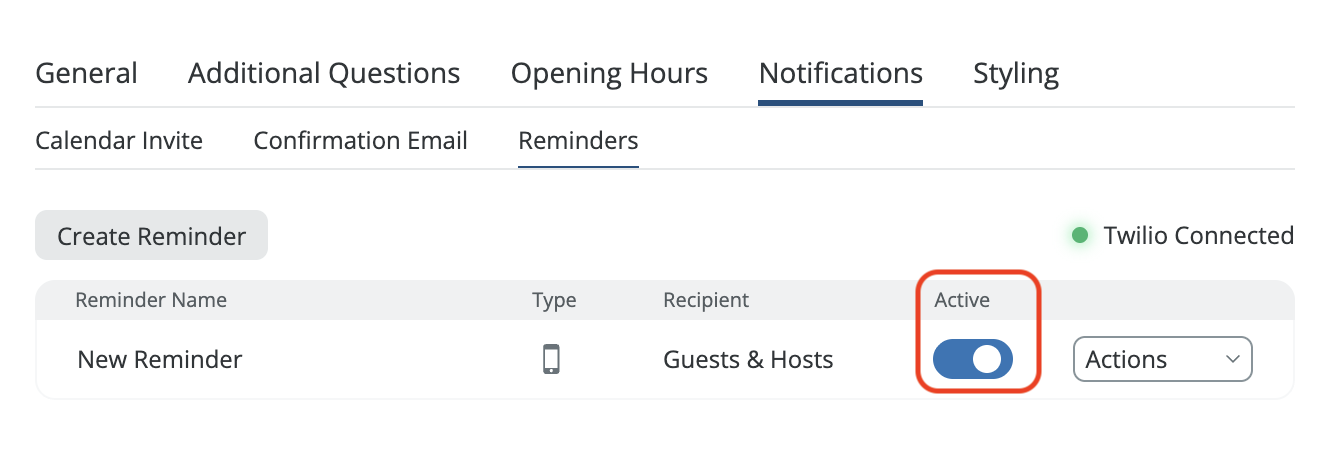The height and width of the screenshot is (470, 1328).
Task: Select the Notifications tab
Action: (840, 74)
